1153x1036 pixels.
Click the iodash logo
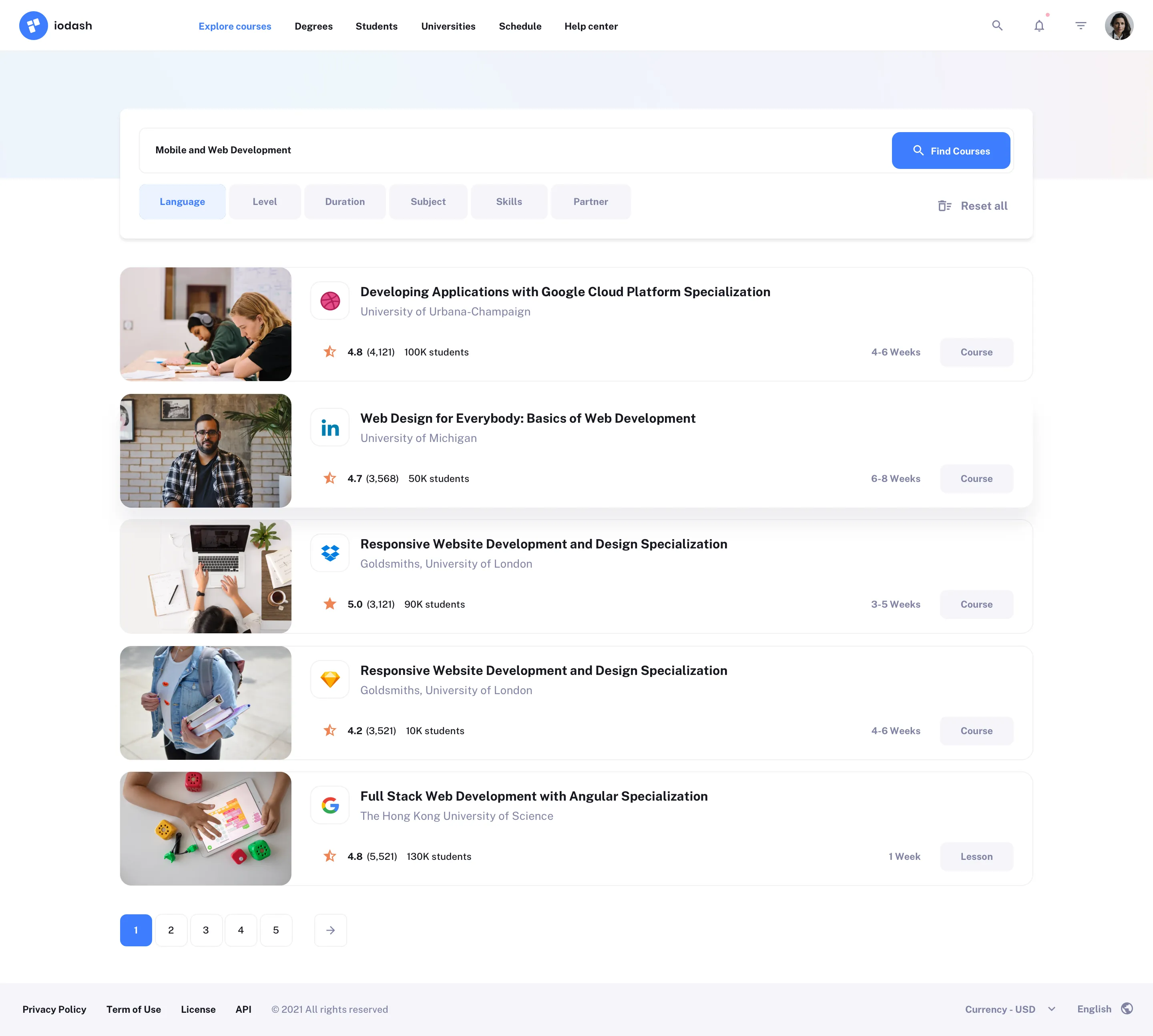55,25
